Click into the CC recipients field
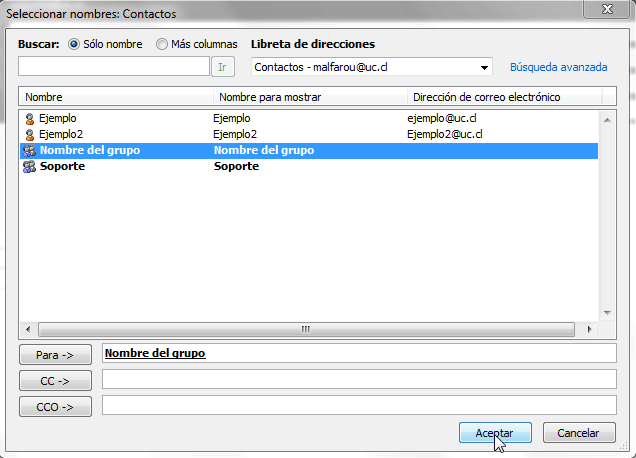636x458 pixels. pos(359,379)
